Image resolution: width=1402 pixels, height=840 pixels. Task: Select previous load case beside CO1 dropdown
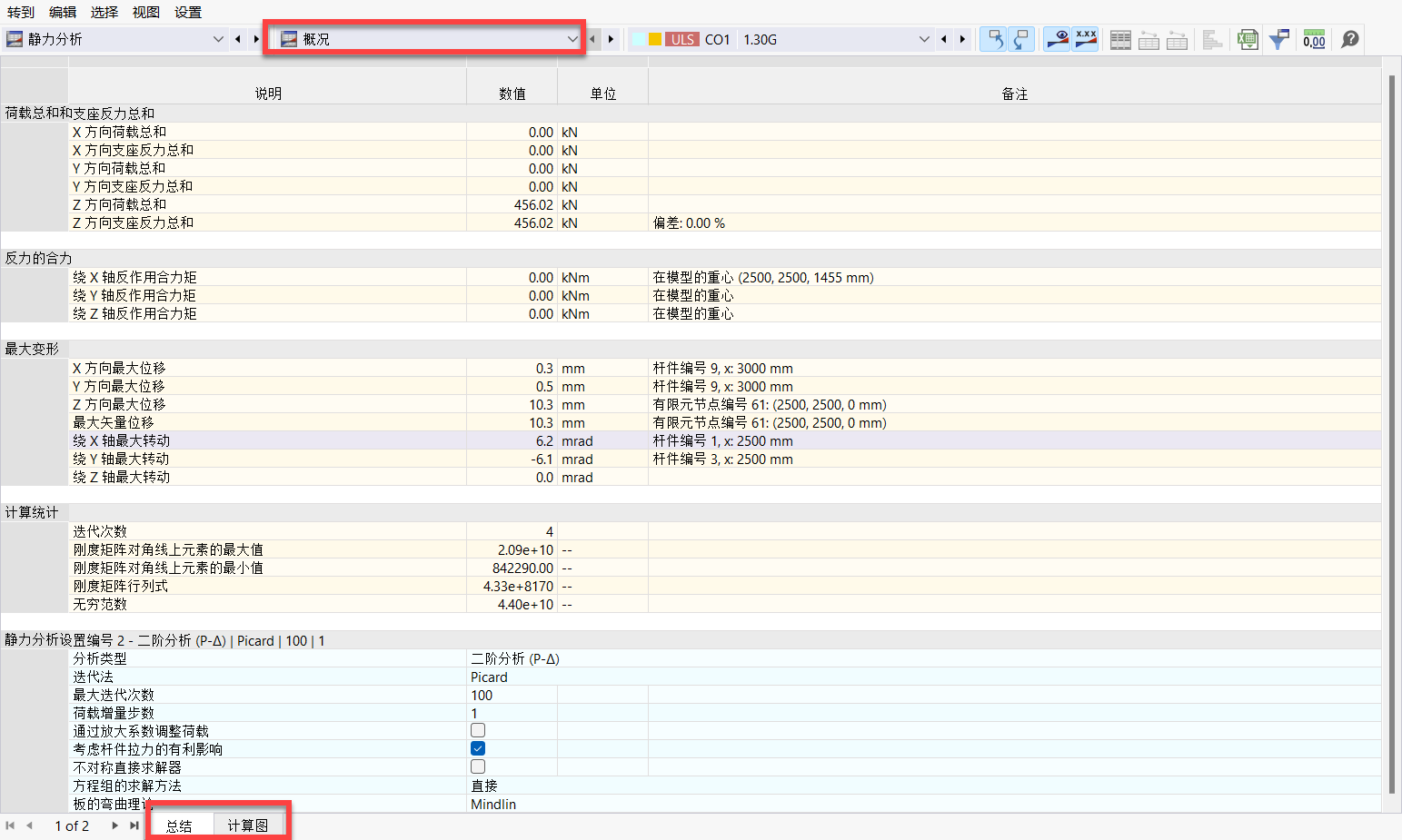(x=944, y=39)
